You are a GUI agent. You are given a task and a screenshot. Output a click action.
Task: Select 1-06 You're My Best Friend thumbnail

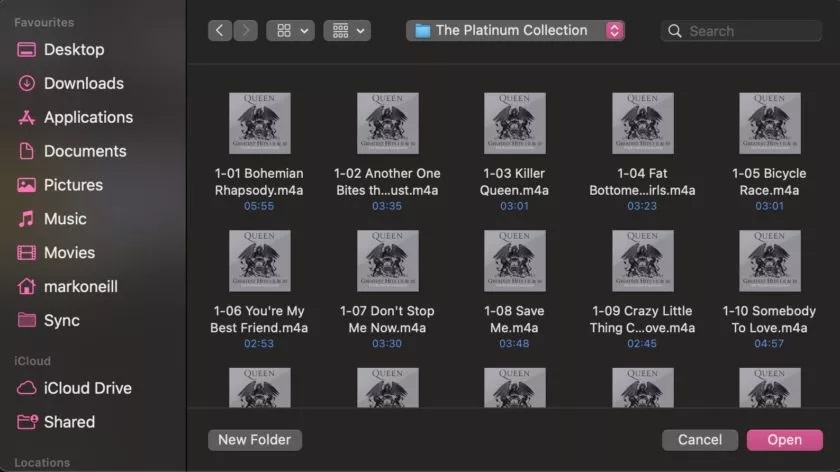tap(260, 261)
